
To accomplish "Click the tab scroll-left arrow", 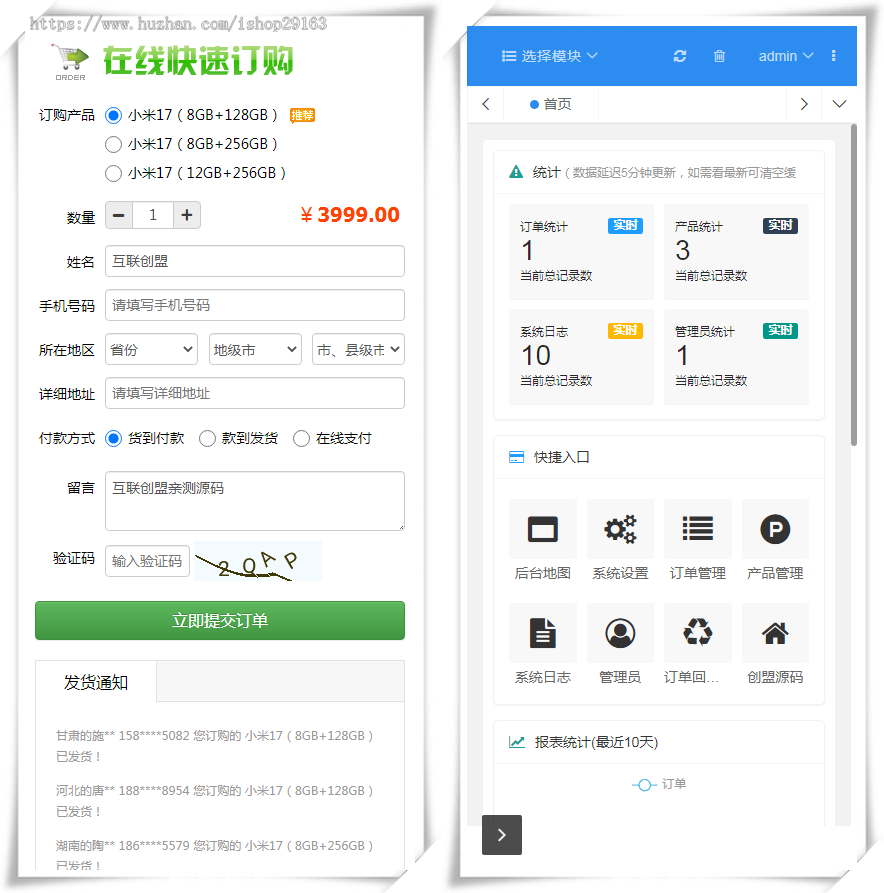I will click(486, 104).
